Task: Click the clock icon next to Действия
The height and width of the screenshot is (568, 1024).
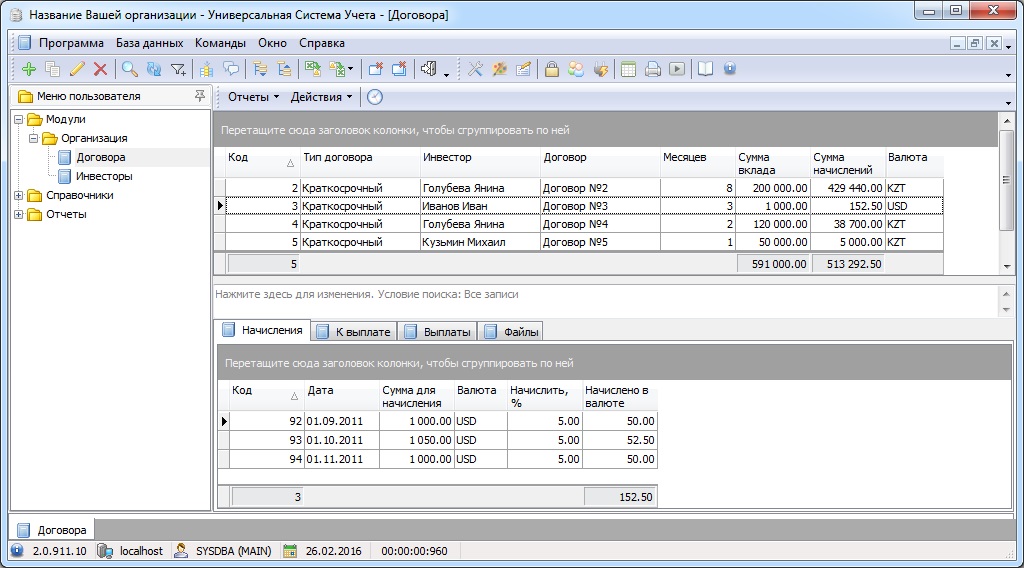Action: point(375,97)
